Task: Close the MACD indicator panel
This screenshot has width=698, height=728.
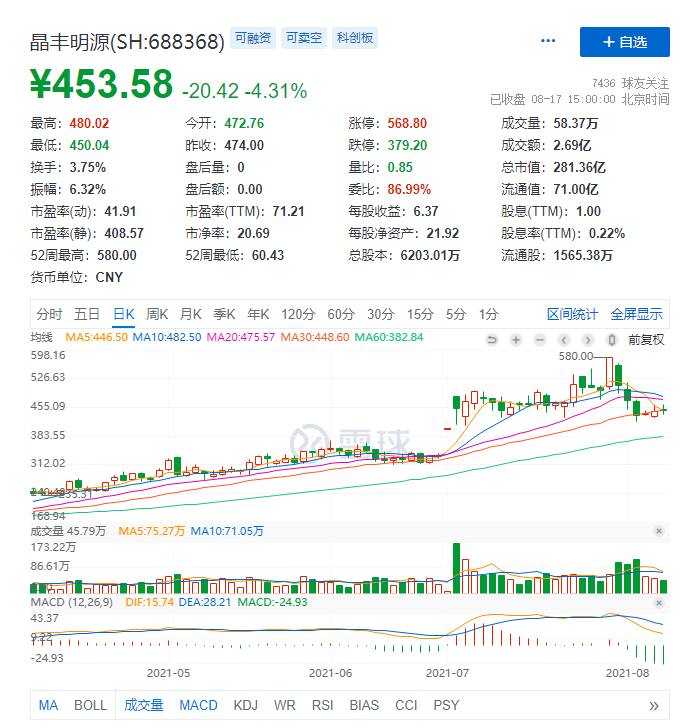Action: pyautogui.click(x=659, y=603)
